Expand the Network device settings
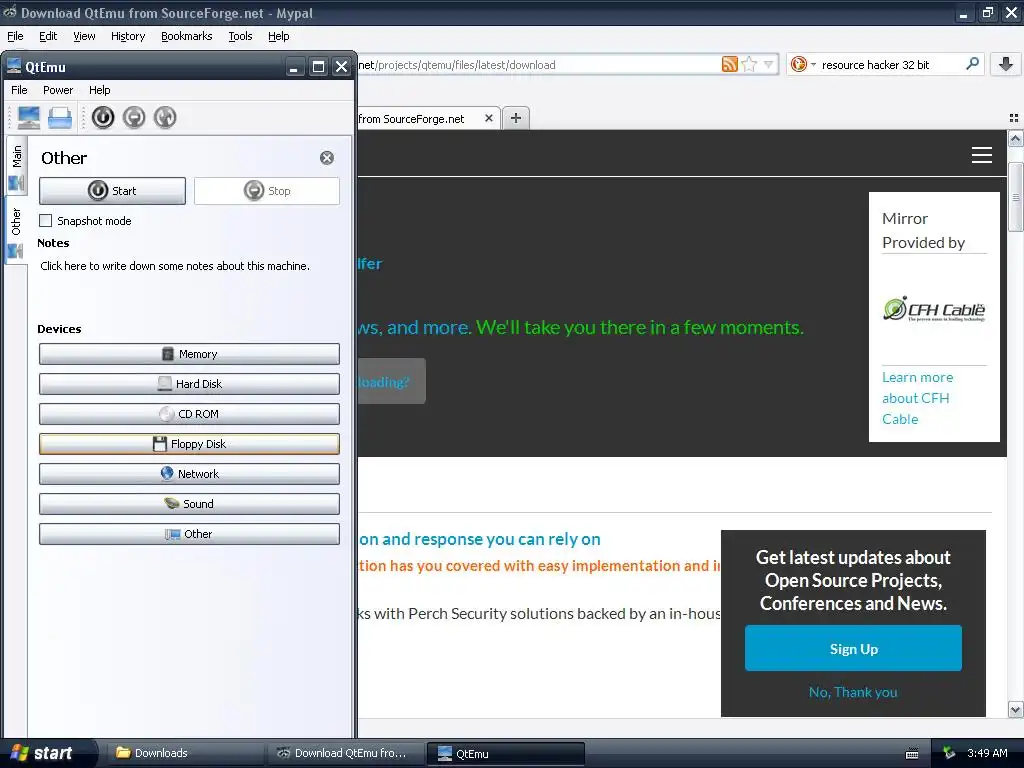The image size is (1024, 768). pyautogui.click(x=189, y=474)
